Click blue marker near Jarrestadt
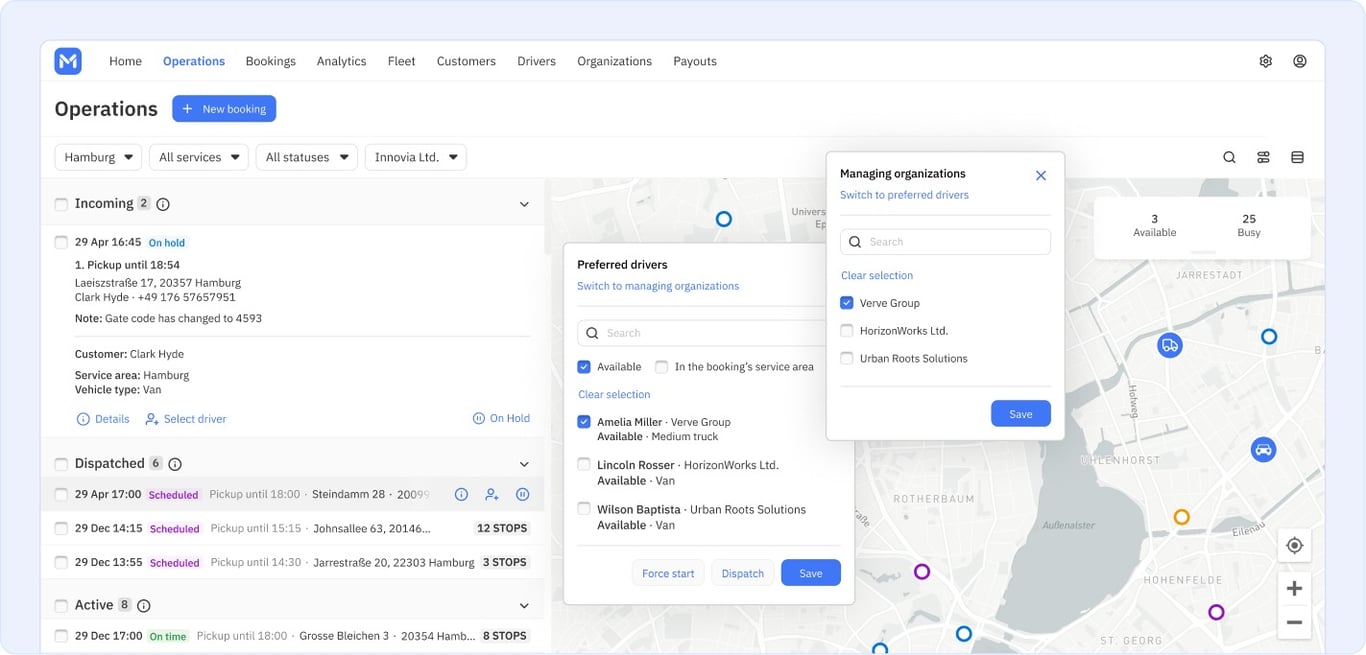Screen dimensions: 1366x655 1269,337
